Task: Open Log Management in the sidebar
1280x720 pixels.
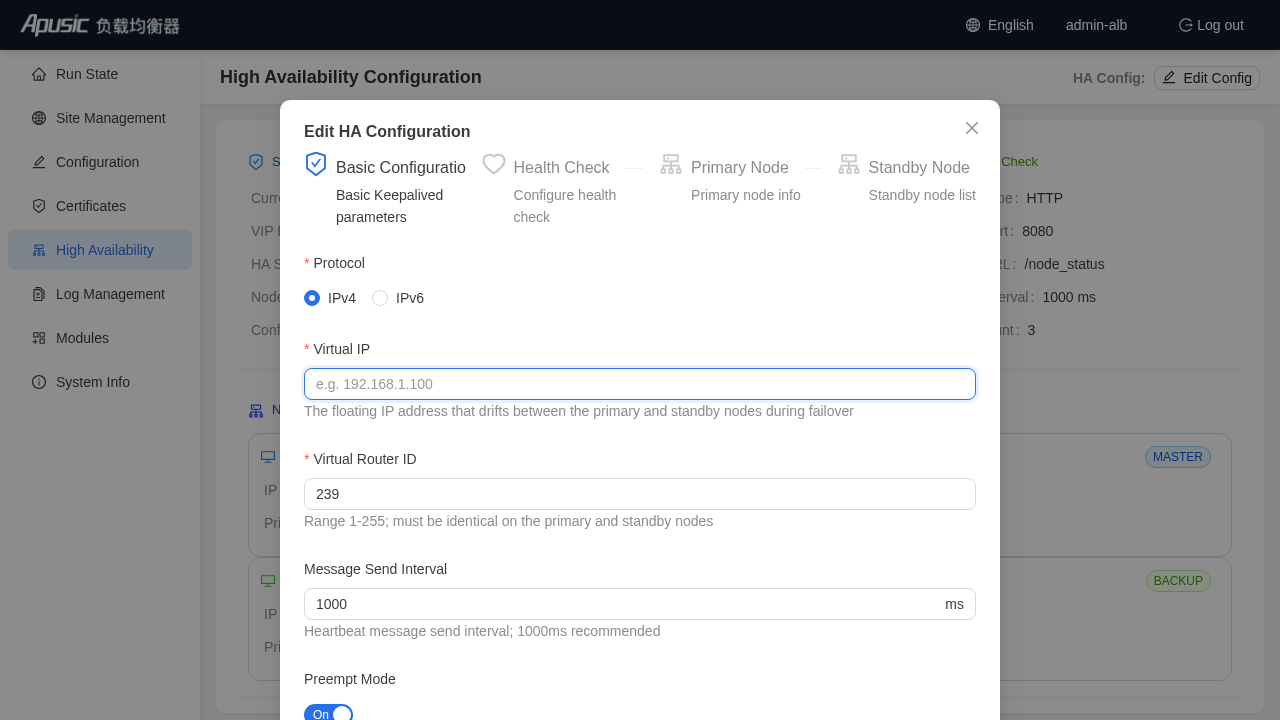Action: point(100,294)
